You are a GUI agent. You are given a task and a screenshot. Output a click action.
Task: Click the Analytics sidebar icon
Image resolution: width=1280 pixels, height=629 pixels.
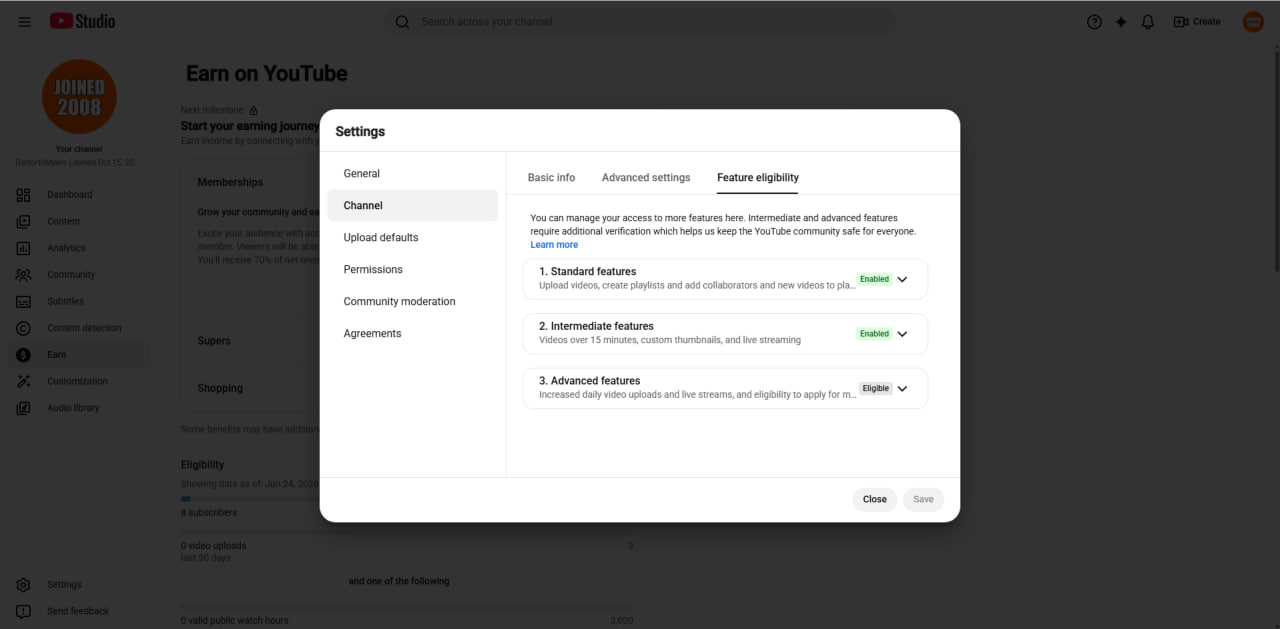point(24,248)
